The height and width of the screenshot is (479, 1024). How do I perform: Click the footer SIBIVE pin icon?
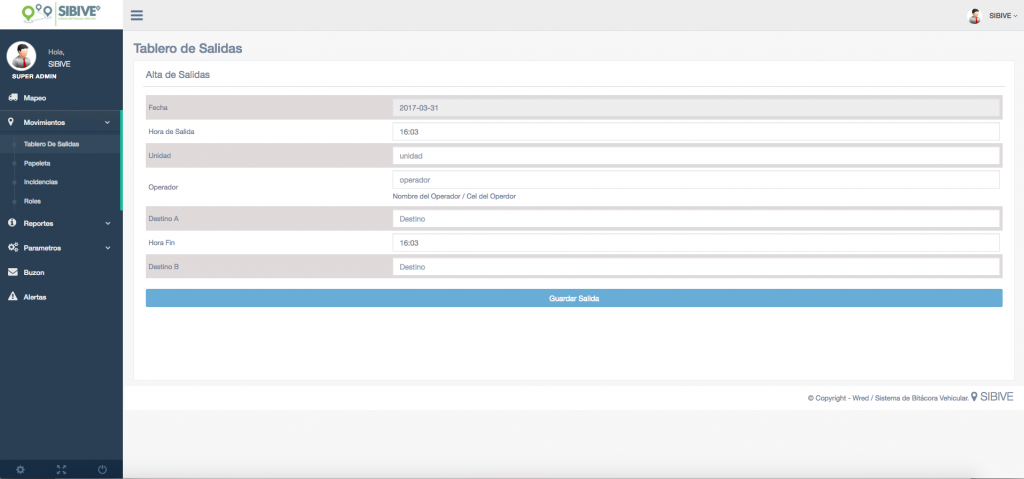coord(974,396)
